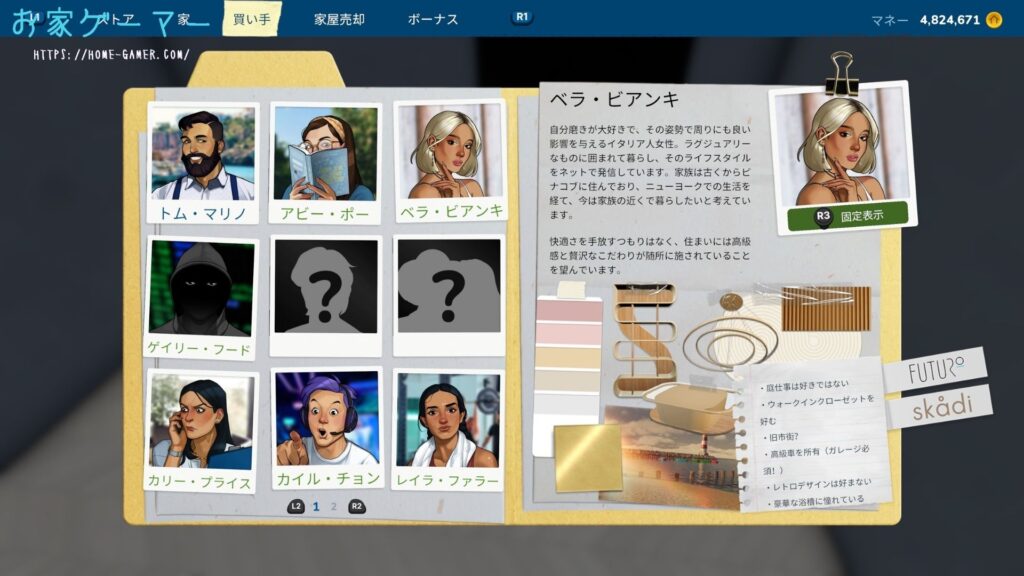Go to page 2 indicator
Screen dimensions: 1024x576
(334, 506)
